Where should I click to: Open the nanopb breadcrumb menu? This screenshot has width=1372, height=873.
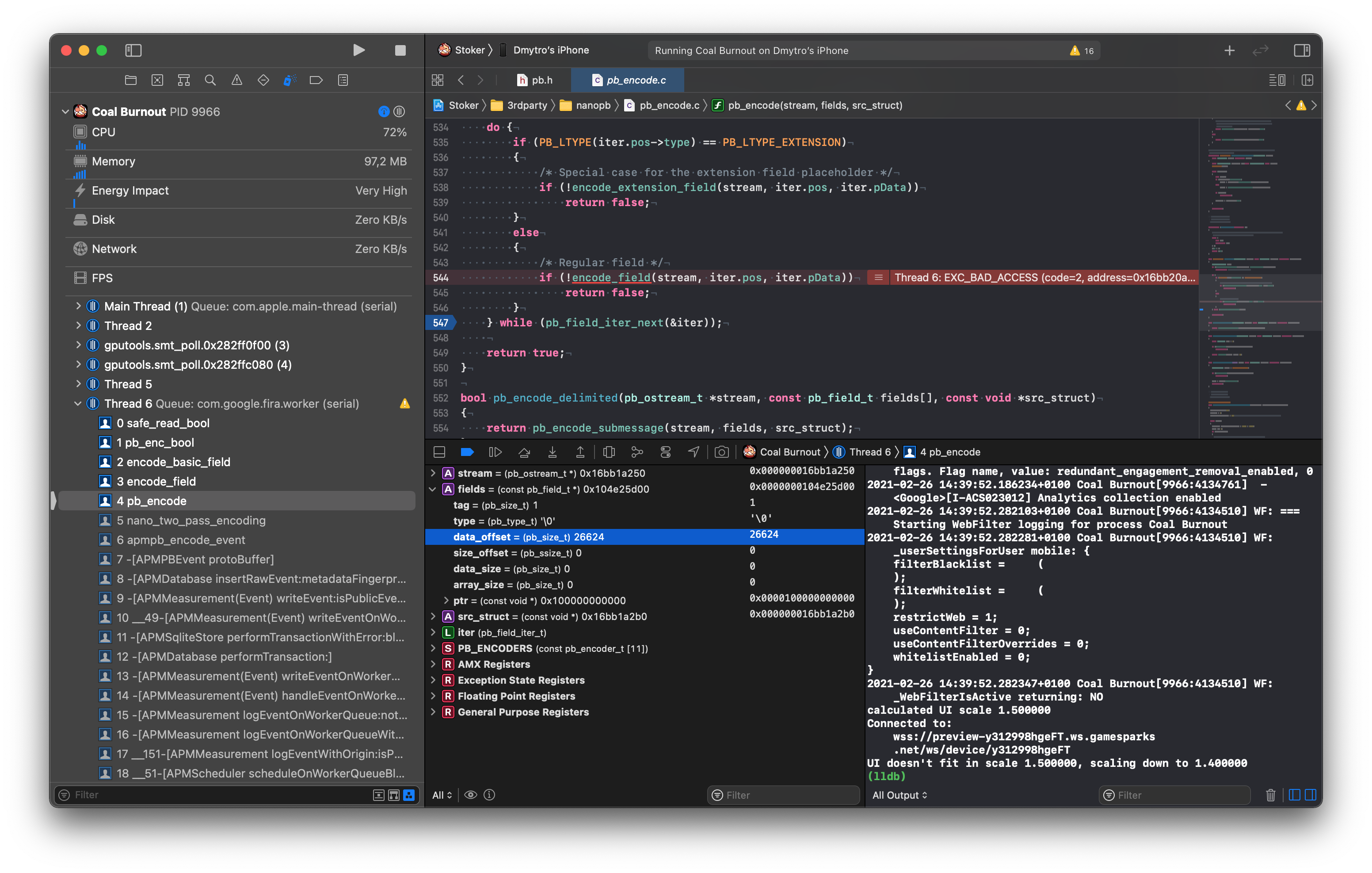[x=593, y=105]
